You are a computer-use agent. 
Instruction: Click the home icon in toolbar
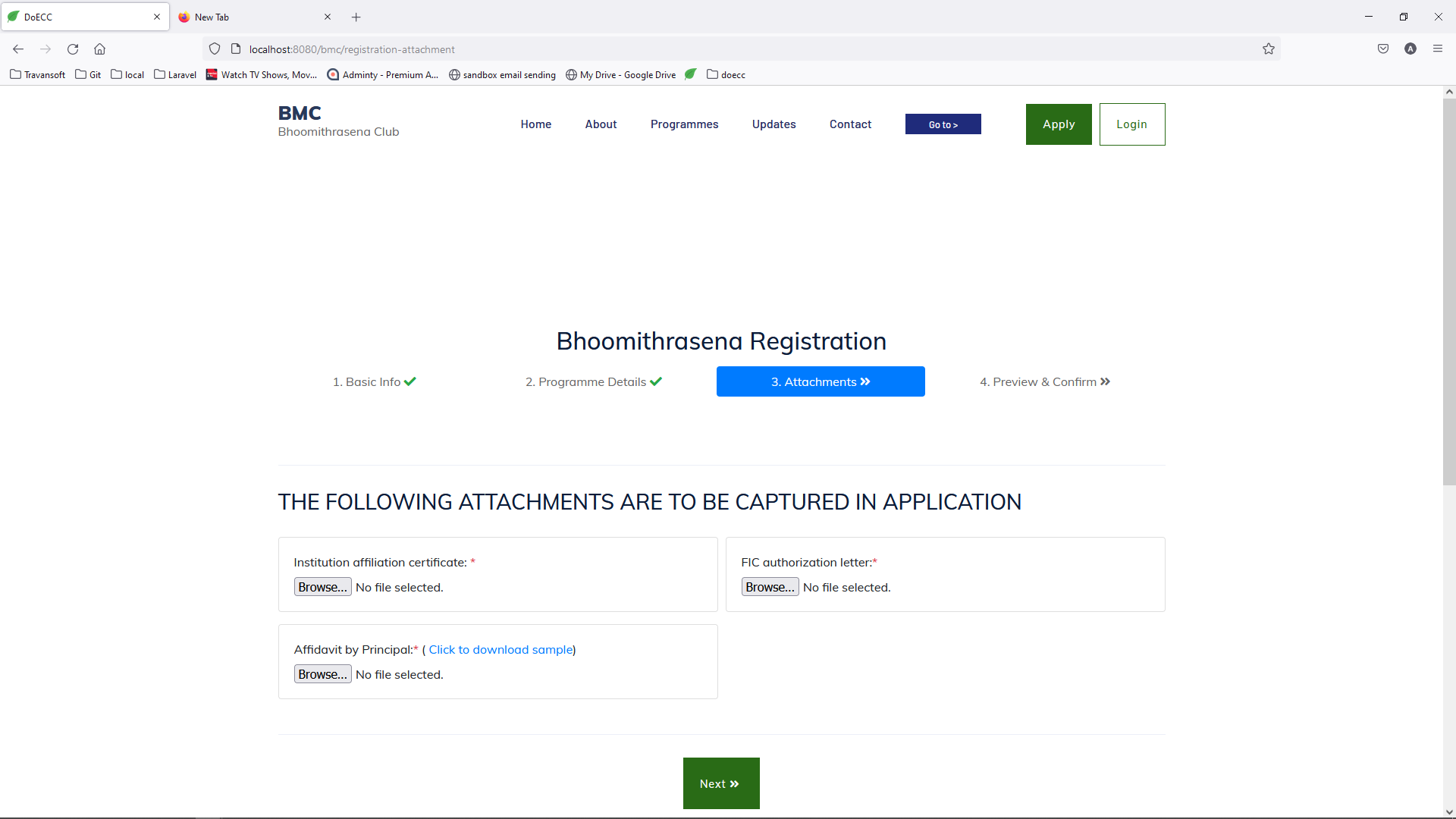click(x=99, y=49)
